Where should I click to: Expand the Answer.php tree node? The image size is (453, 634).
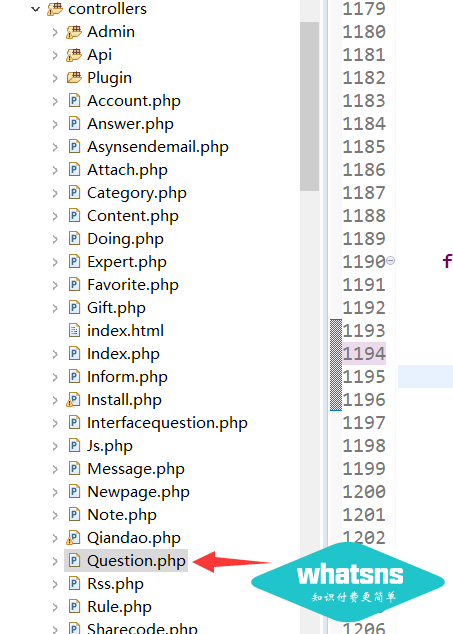[55, 124]
